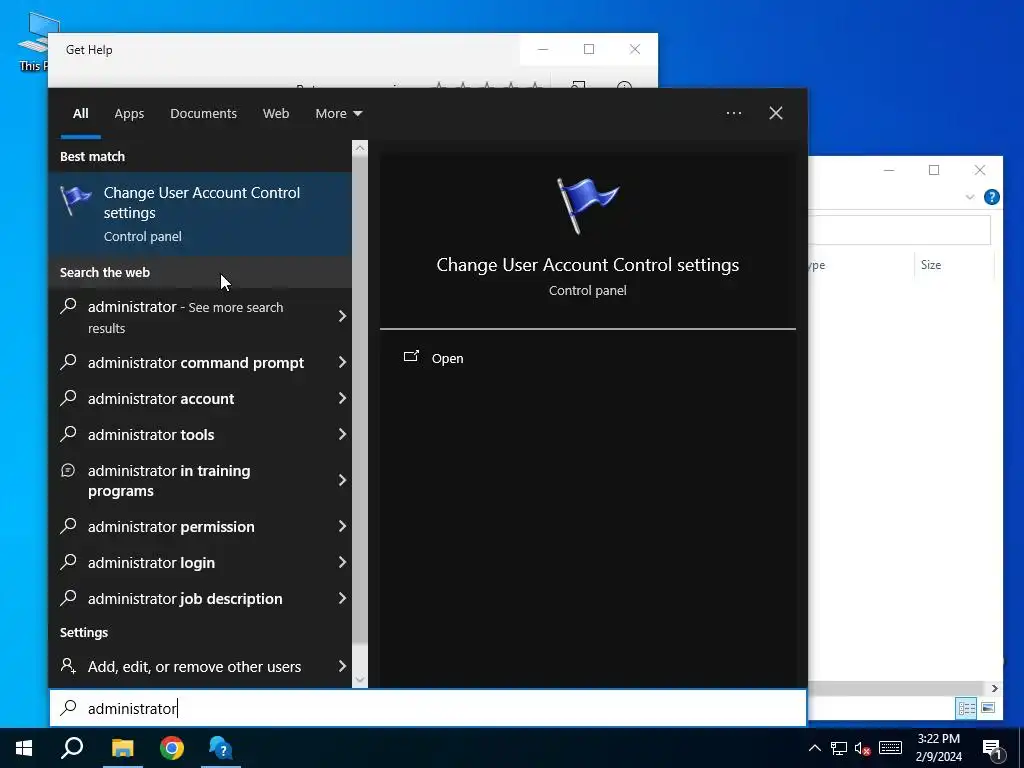Open the three-dots options menu in search panel
Viewport: 1024px width, 768px height.
734,113
